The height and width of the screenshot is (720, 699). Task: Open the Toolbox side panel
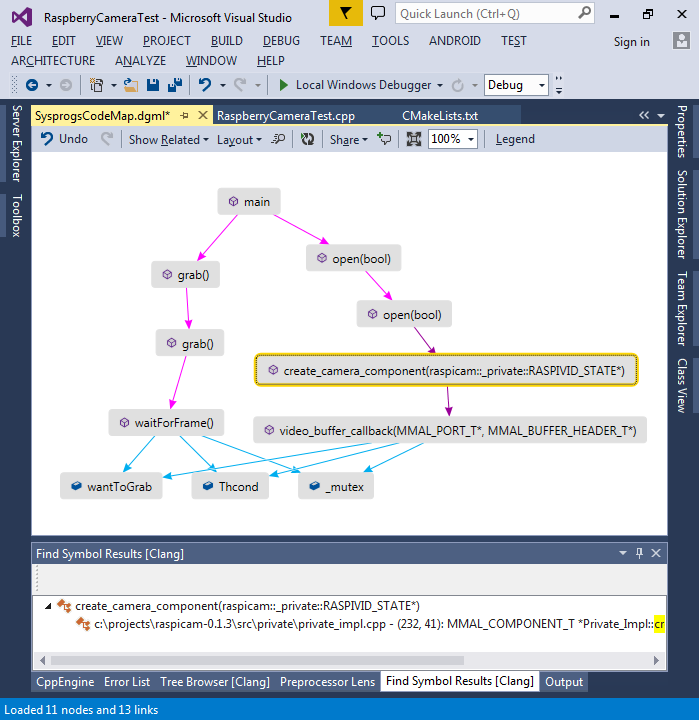(x=17, y=215)
